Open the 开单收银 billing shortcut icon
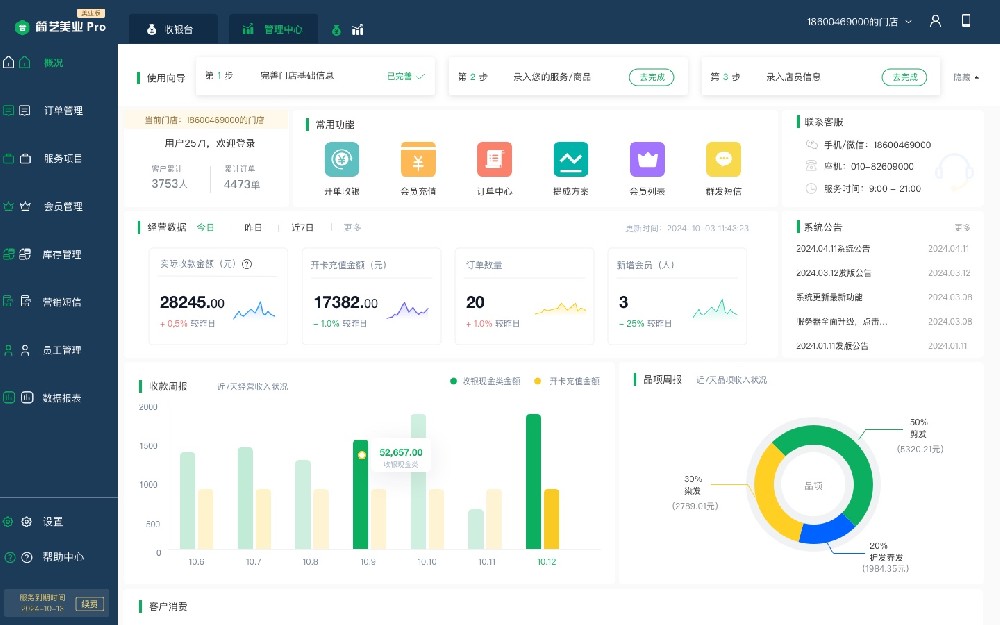 342,160
